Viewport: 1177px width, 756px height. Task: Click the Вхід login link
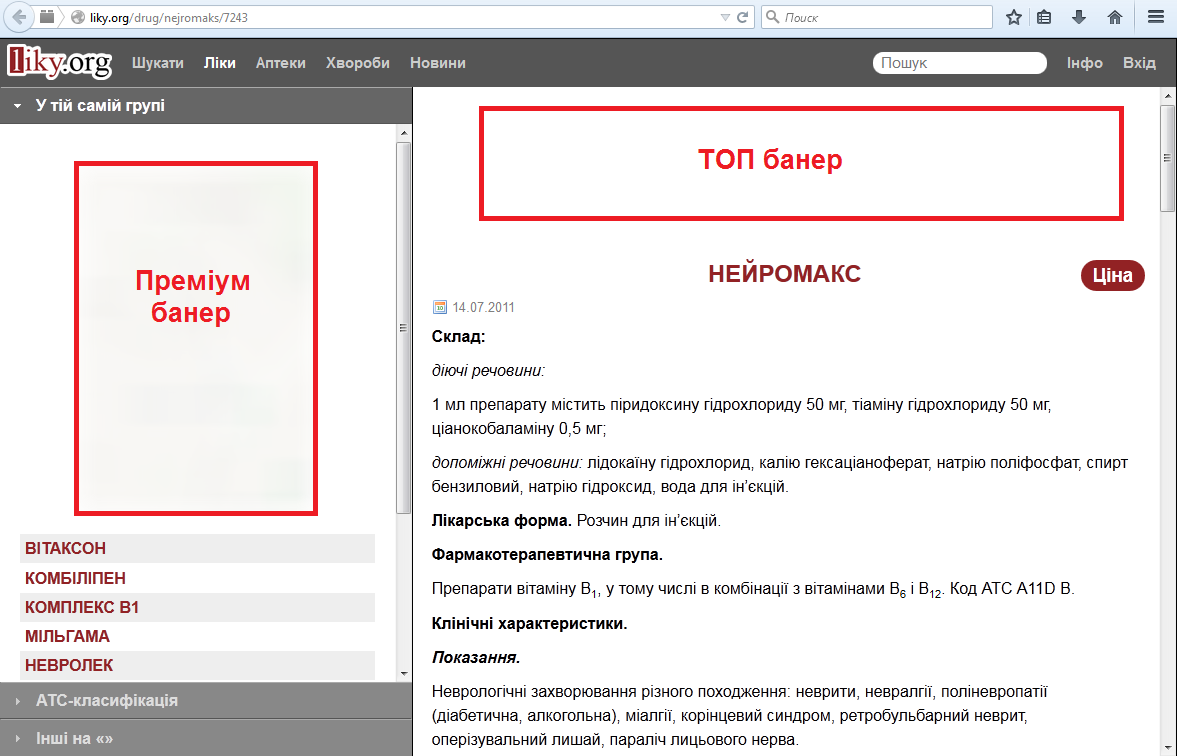click(x=1139, y=63)
